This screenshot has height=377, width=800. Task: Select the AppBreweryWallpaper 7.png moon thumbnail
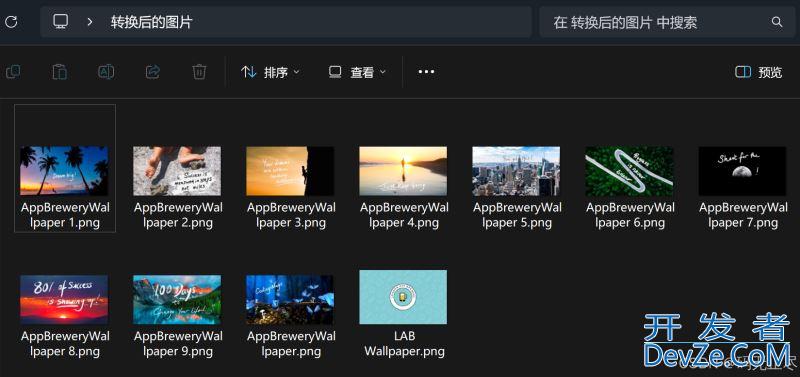(x=742, y=171)
